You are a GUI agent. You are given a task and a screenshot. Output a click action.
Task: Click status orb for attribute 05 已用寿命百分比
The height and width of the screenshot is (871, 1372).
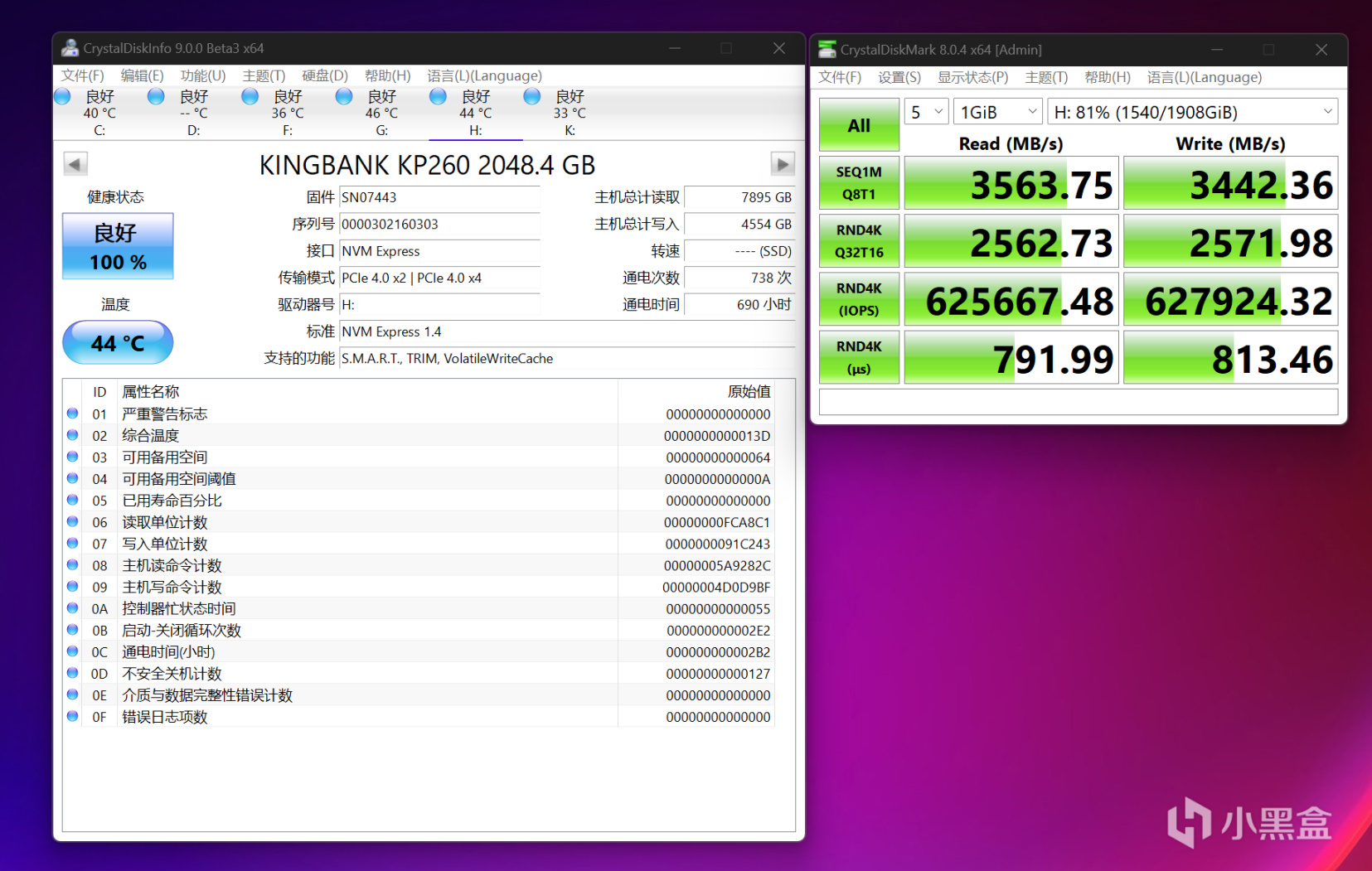click(x=73, y=500)
